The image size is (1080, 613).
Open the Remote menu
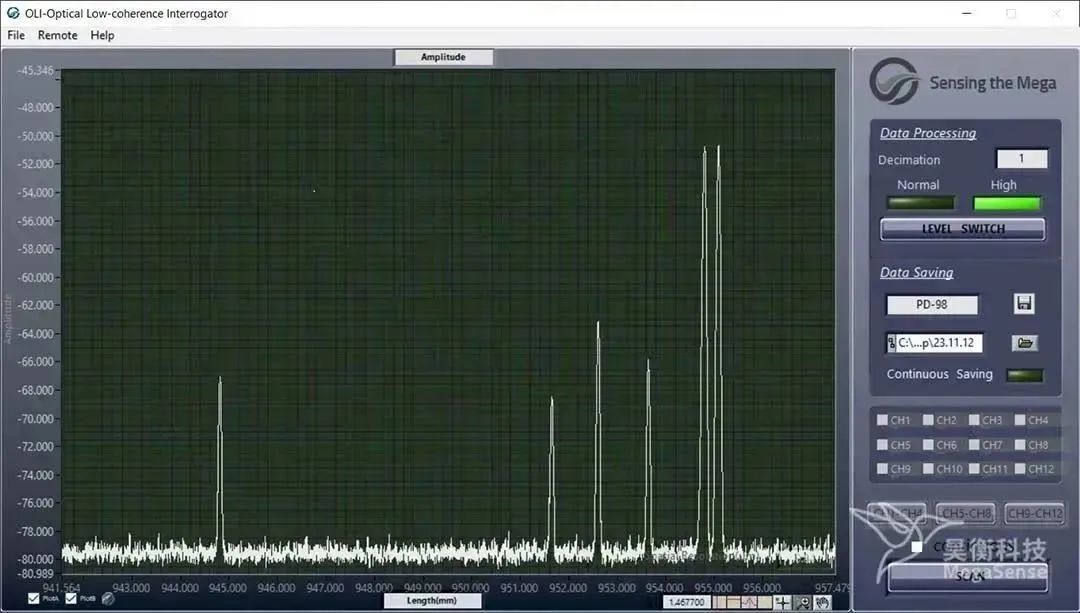(x=57, y=35)
